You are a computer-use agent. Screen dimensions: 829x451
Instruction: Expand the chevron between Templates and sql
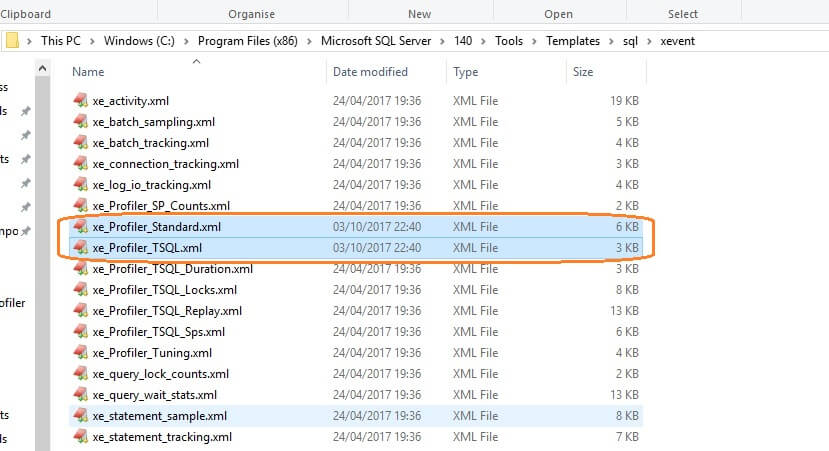pyautogui.click(x=607, y=41)
